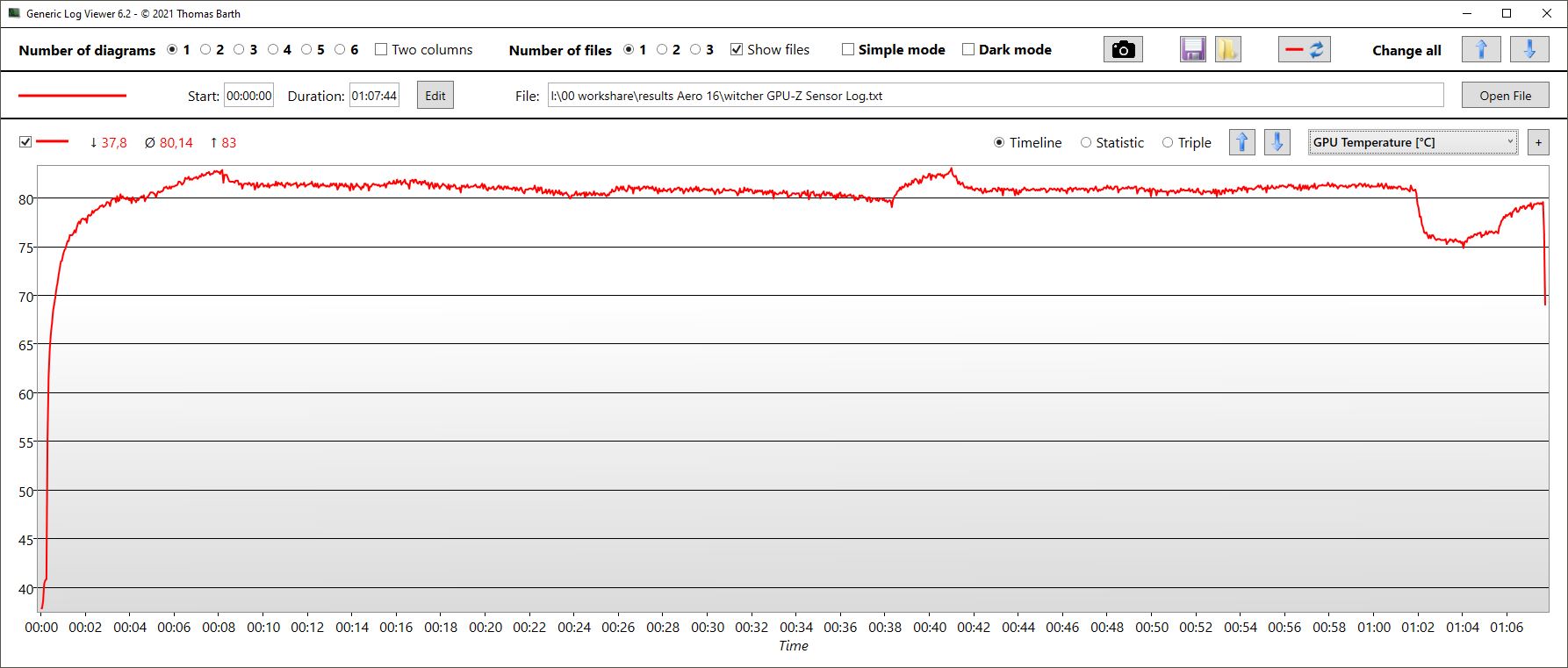
Task: Click the 75 label on the temperature axis
Action: [25, 248]
